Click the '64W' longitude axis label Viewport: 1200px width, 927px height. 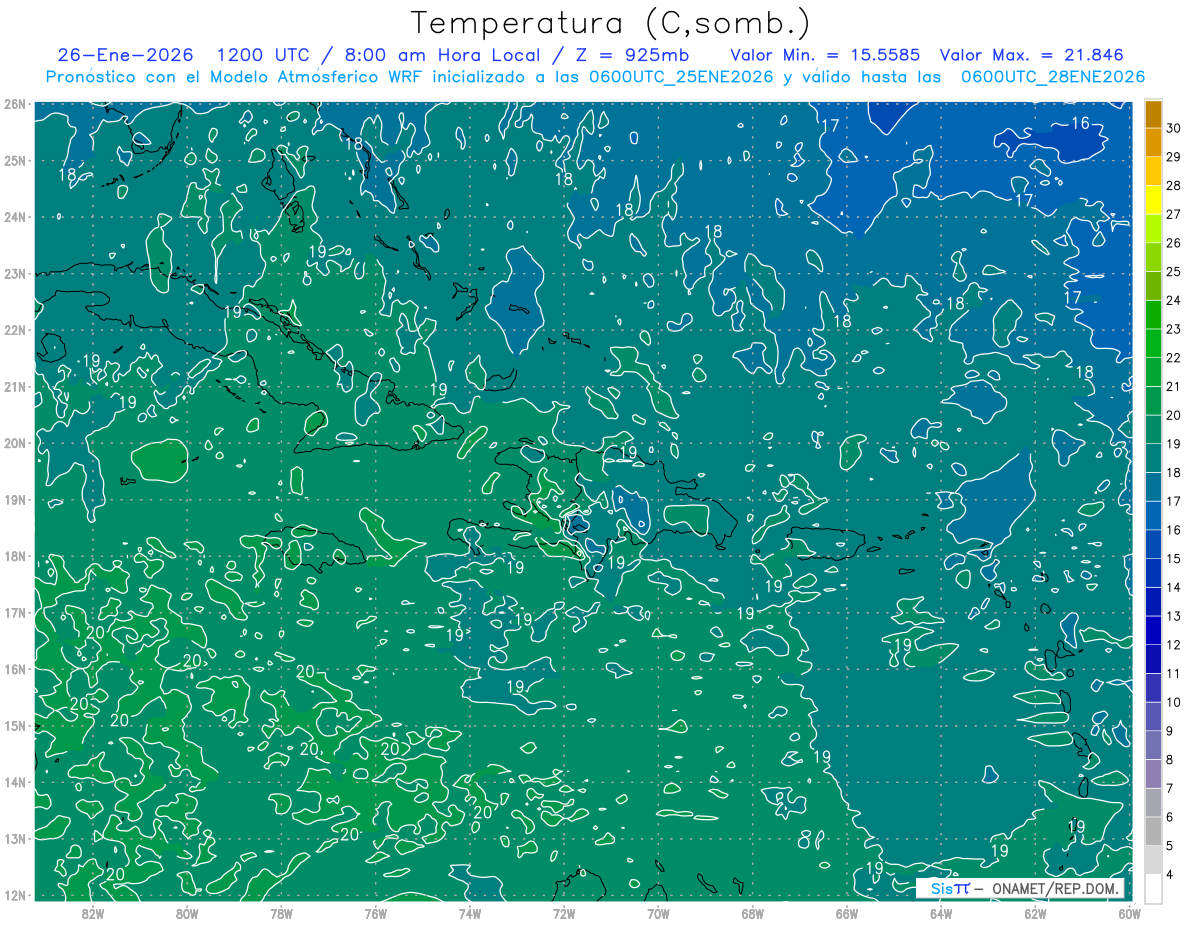click(x=940, y=913)
